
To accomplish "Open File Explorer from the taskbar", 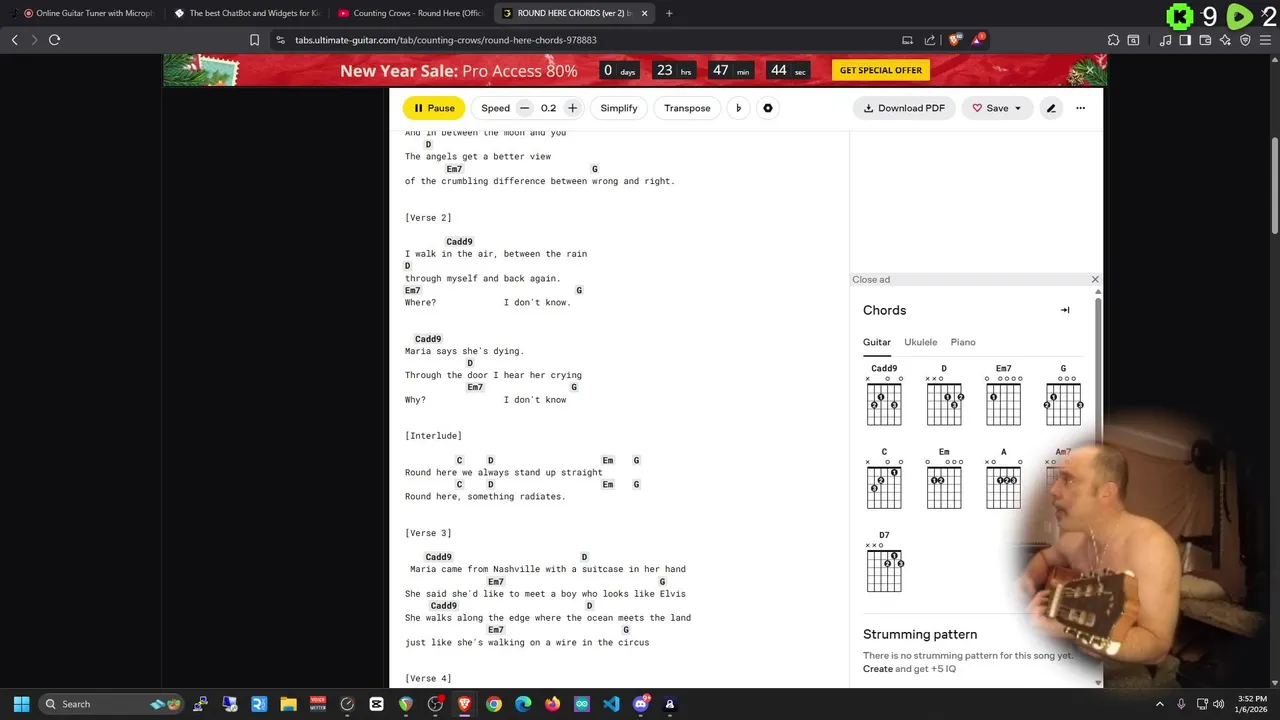I will tap(288, 704).
